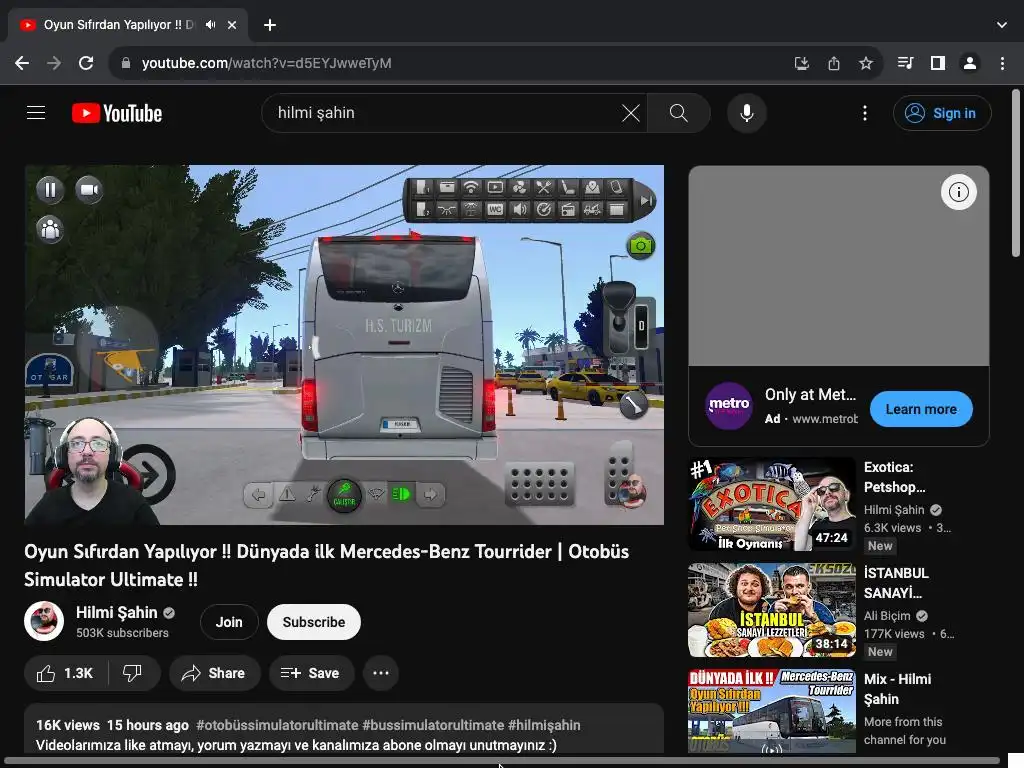The width and height of the screenshot is (1024, 768).
Task: Click the vertical page scrollbar
Action: click(x=1016, y=173)
